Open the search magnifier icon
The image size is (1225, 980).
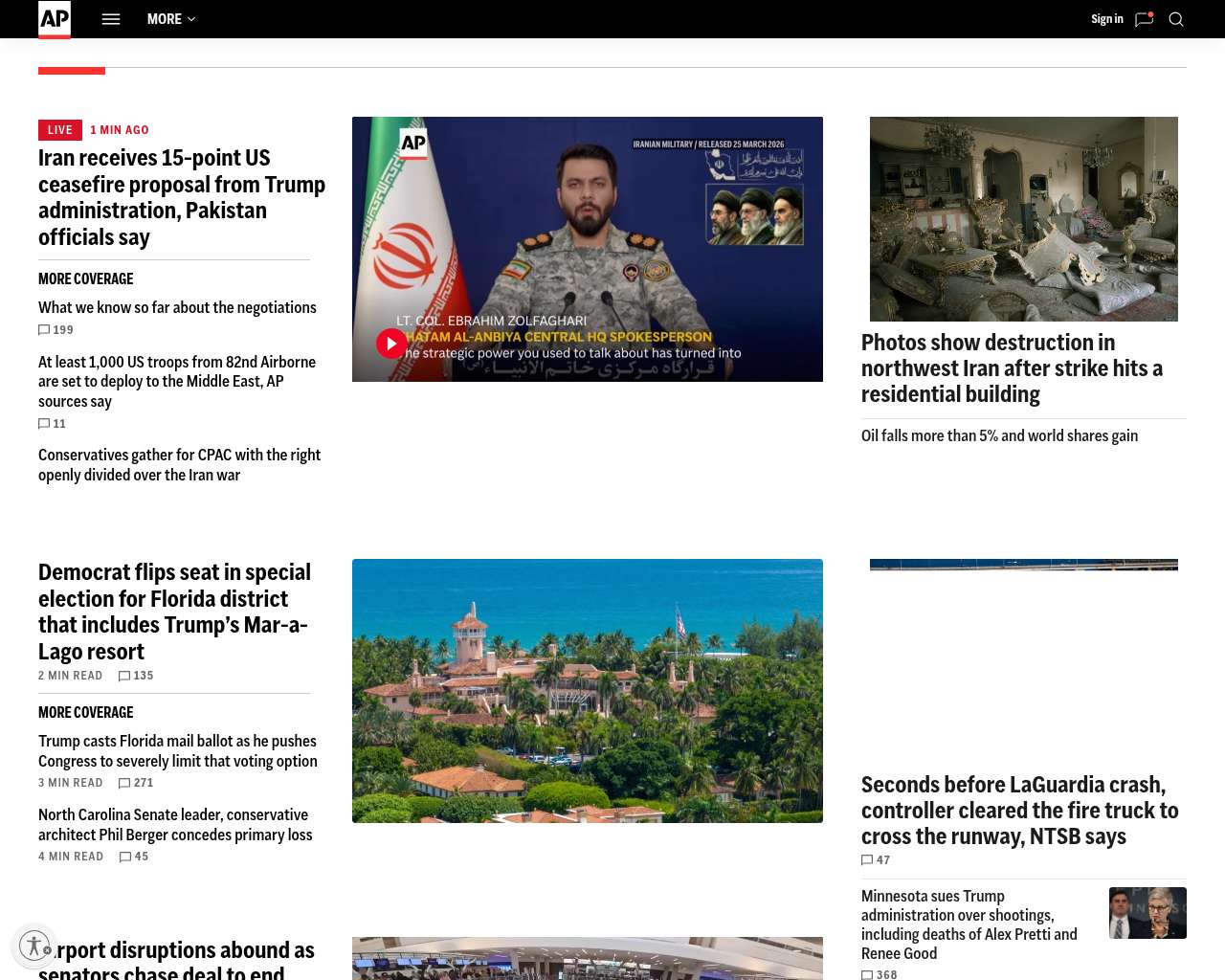coord(1176,19)
